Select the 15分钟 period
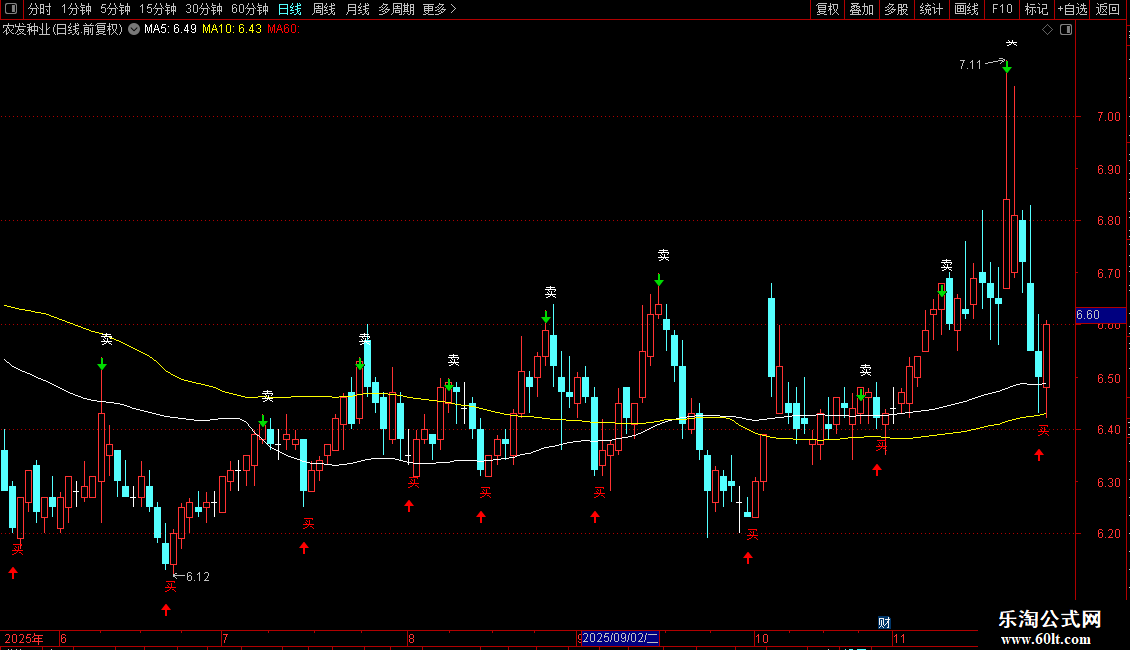1130x650 pixels. click(158, 9)
